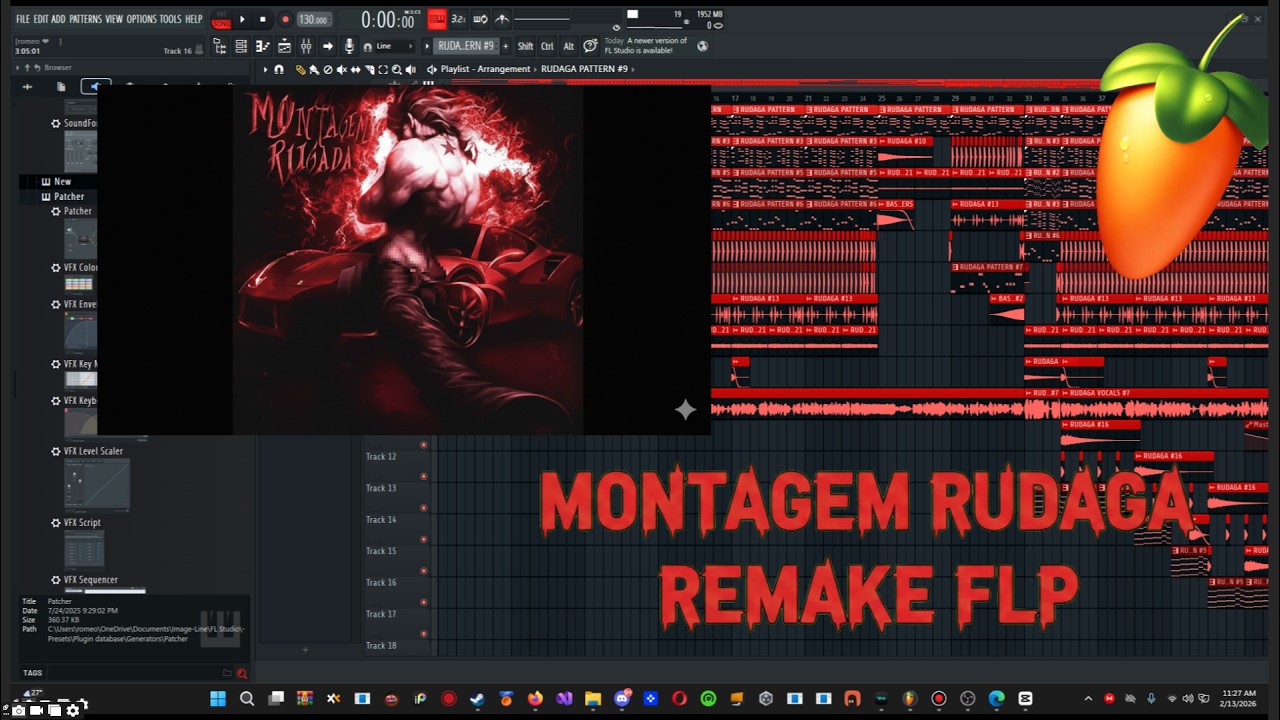Screen dimensions: 1280x720
Task: Select the Slip tool in playlist toolbar
Action: click(x=355, y=69)
